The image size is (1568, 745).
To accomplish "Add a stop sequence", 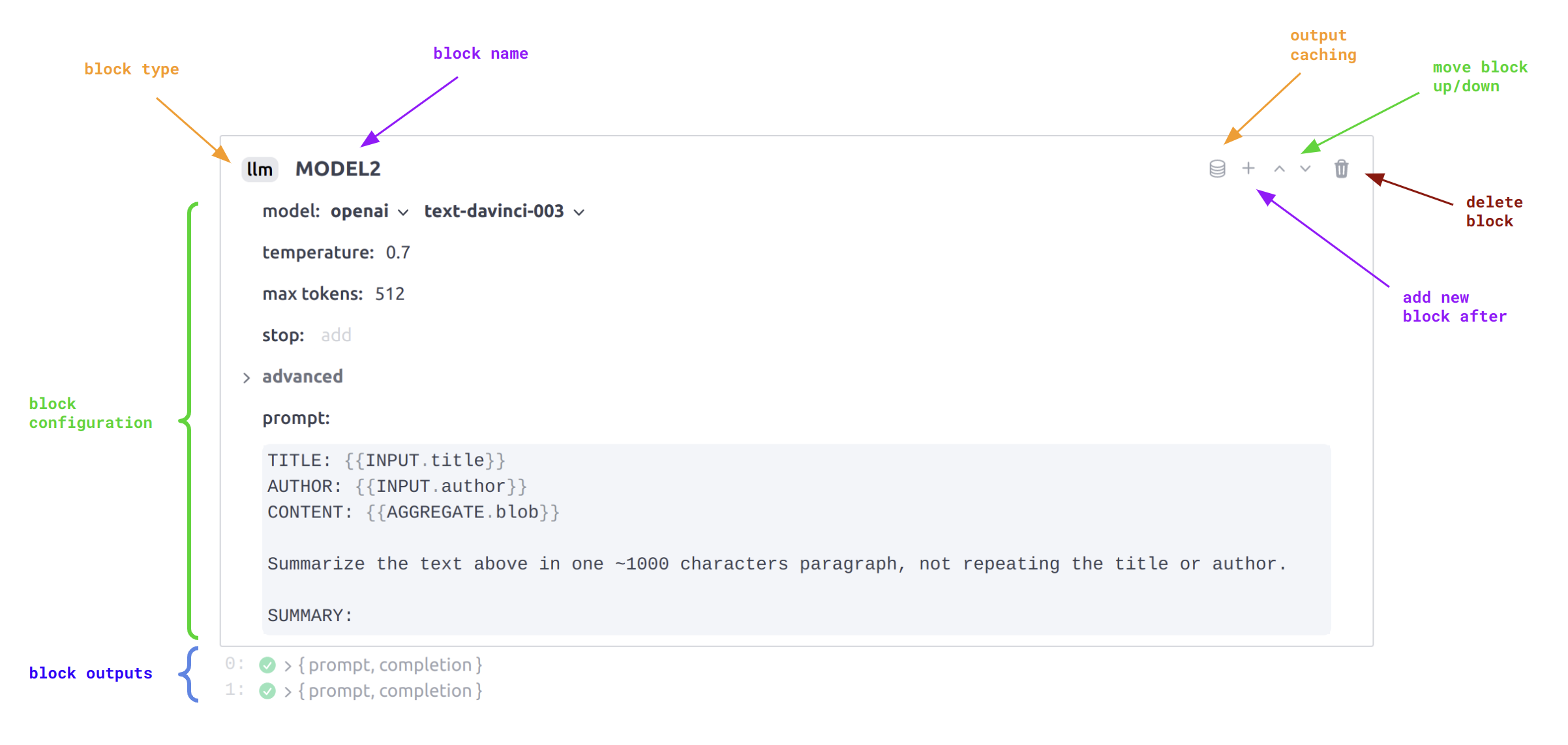I will [x=336, y=335].
